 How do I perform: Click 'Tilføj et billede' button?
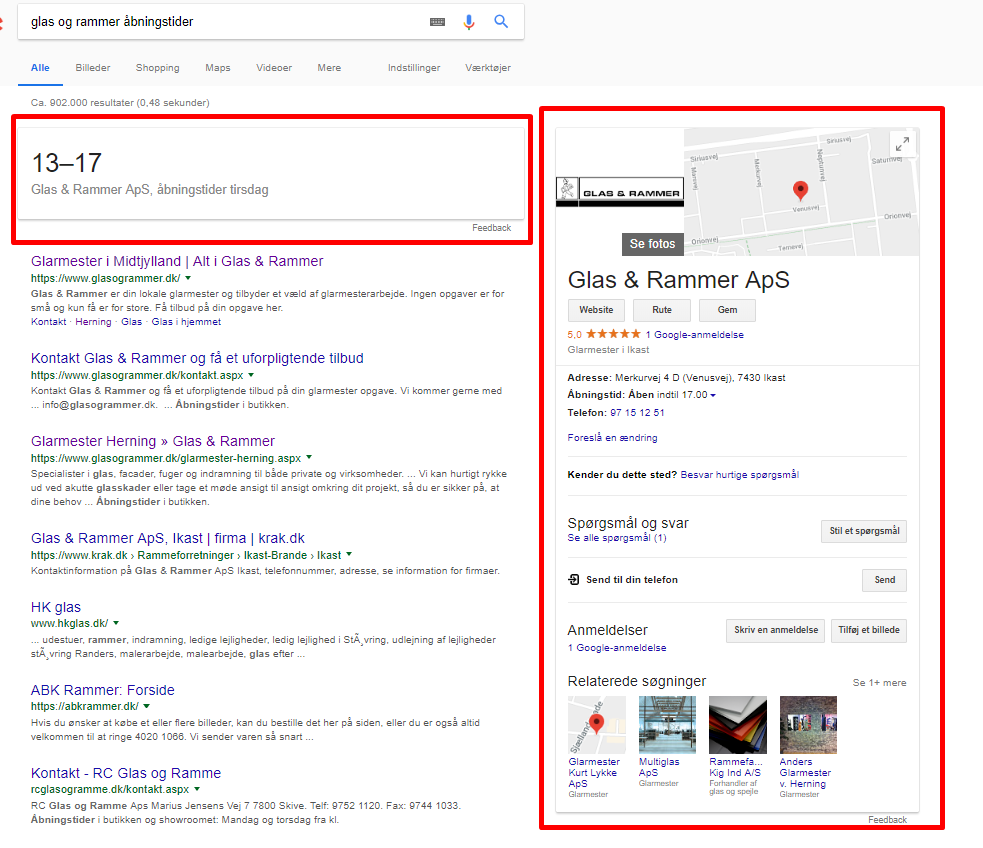869,630
